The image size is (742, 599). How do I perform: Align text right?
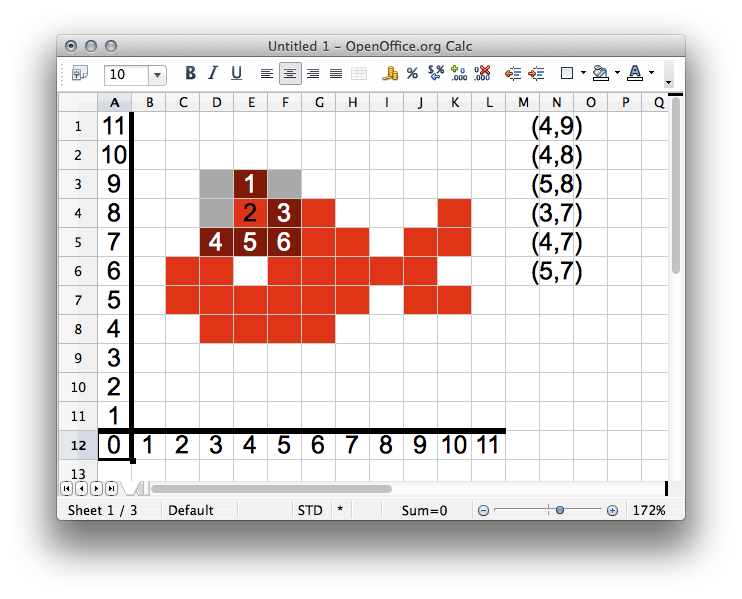pos(313,74)
